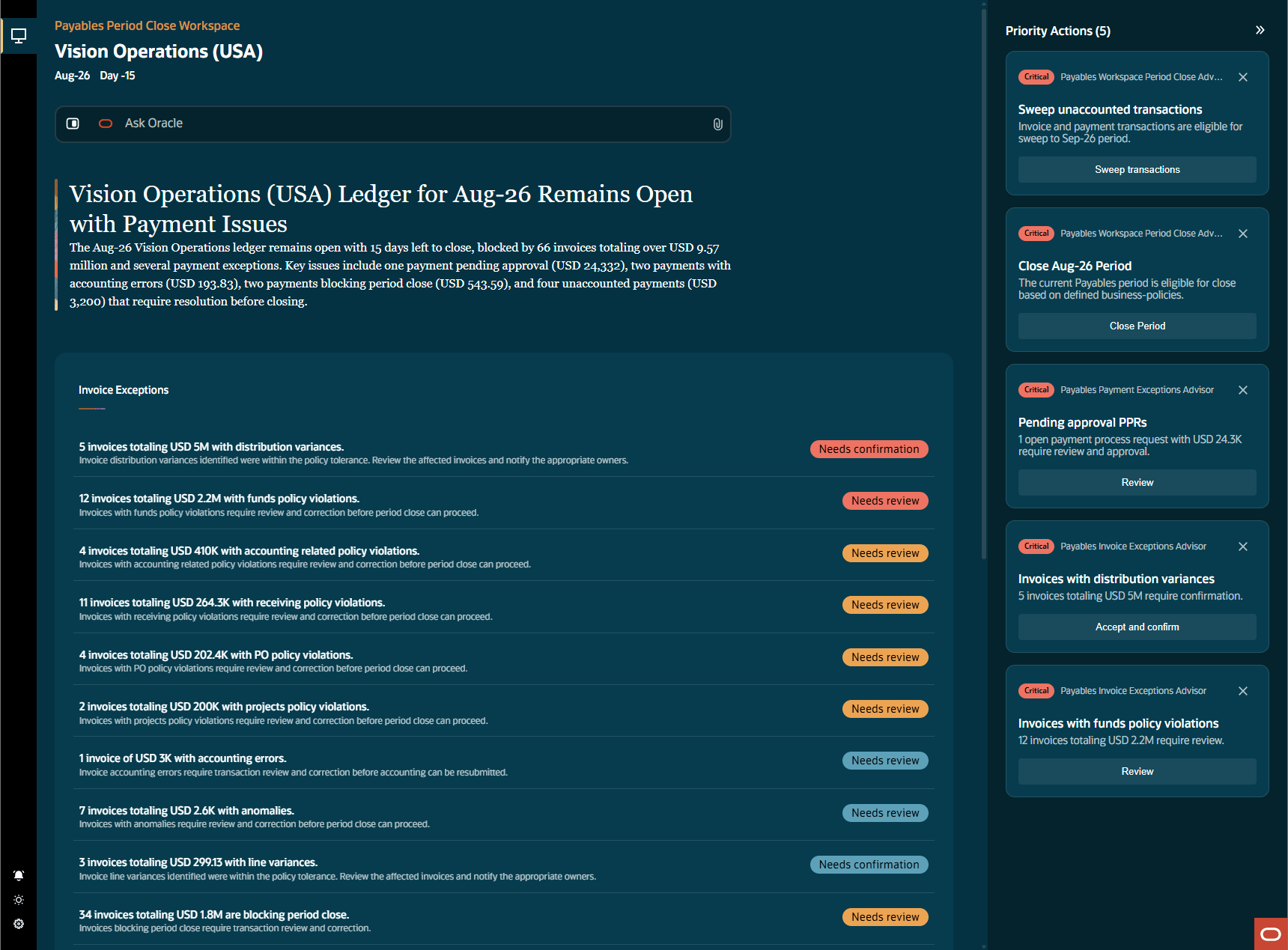
Task: Click Critical badge on Pending approval PPRs card
Action: [1036, 390]
